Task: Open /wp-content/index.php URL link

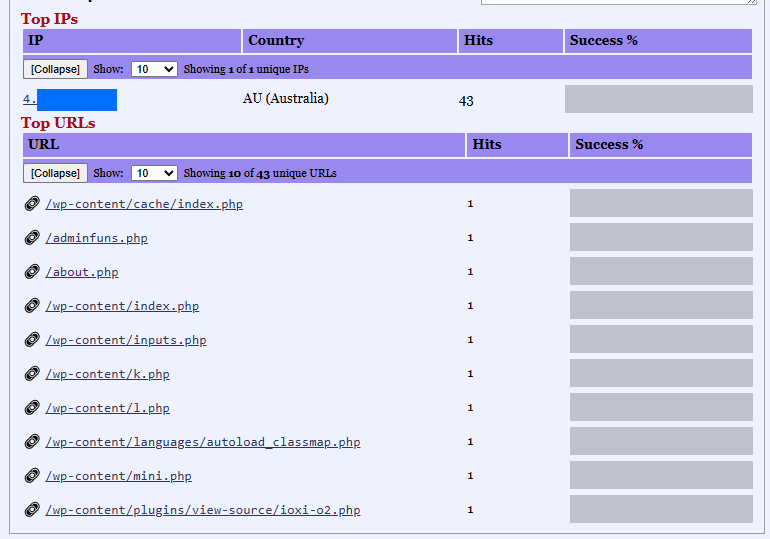Action: tap(122, 306)
